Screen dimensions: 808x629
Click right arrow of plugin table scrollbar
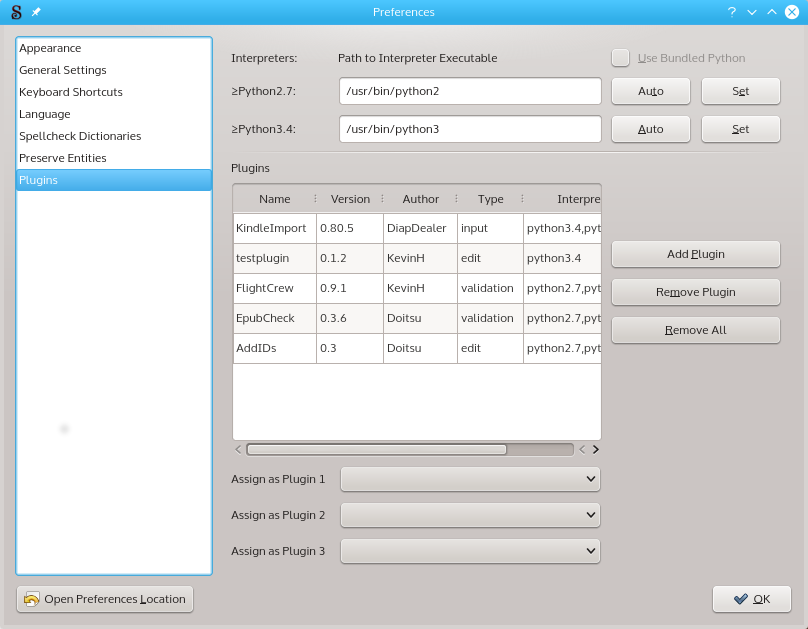pyautogui.click(x=596, y=450)
